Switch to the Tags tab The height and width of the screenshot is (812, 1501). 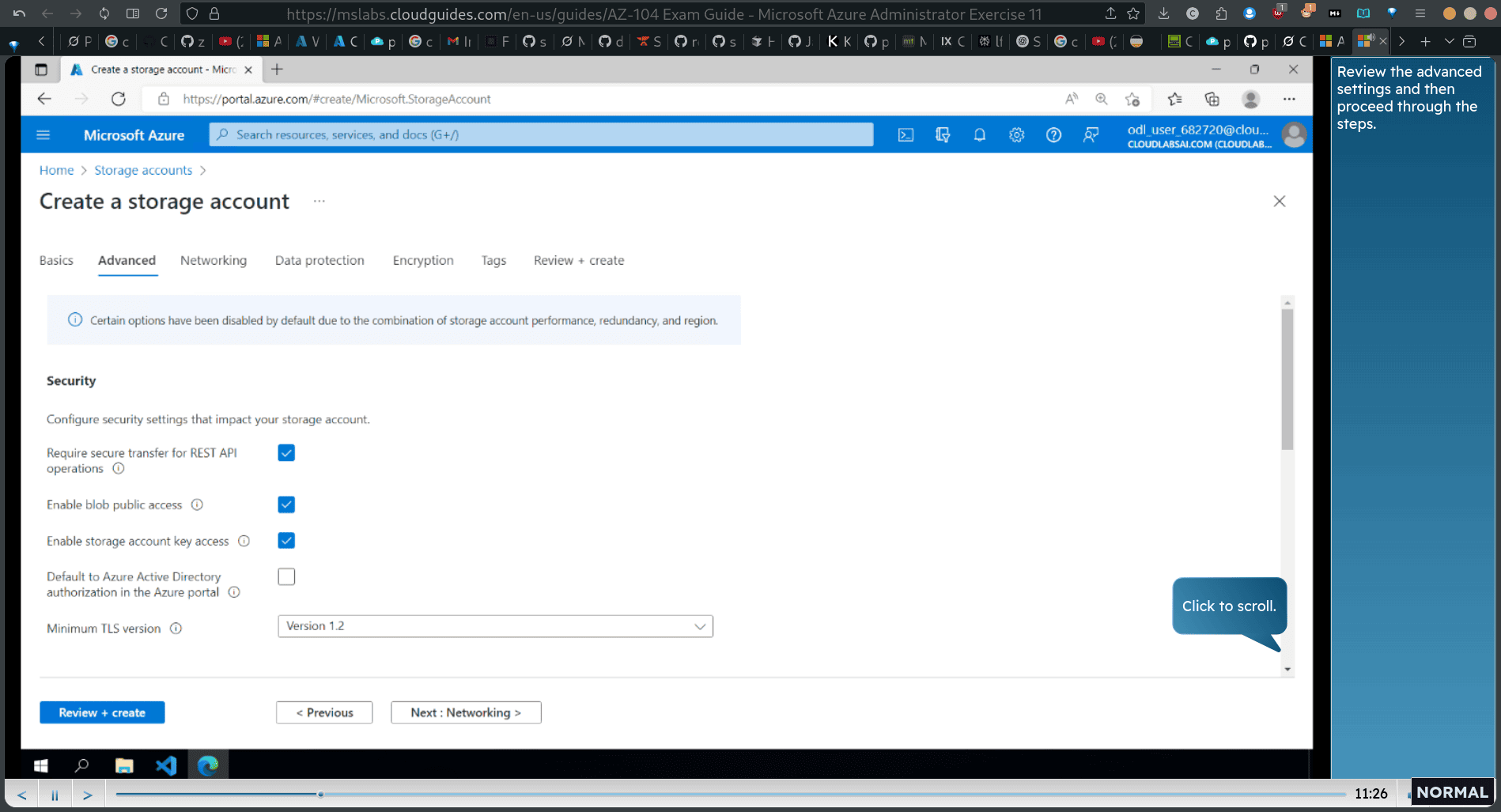[x=493, y=260]
